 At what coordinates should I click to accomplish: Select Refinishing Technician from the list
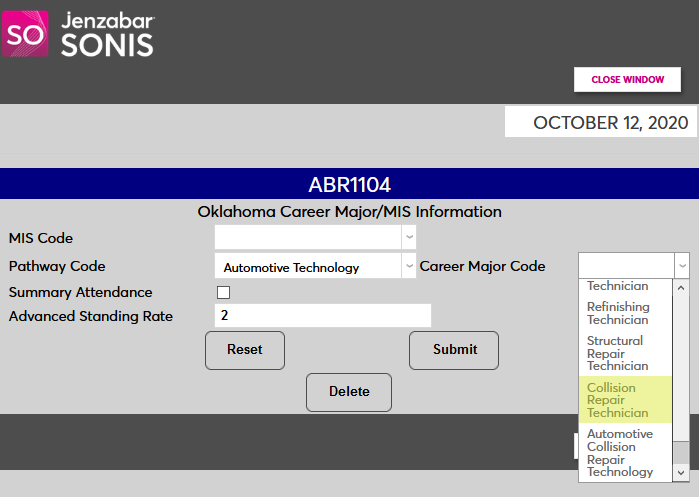(625, 313)
